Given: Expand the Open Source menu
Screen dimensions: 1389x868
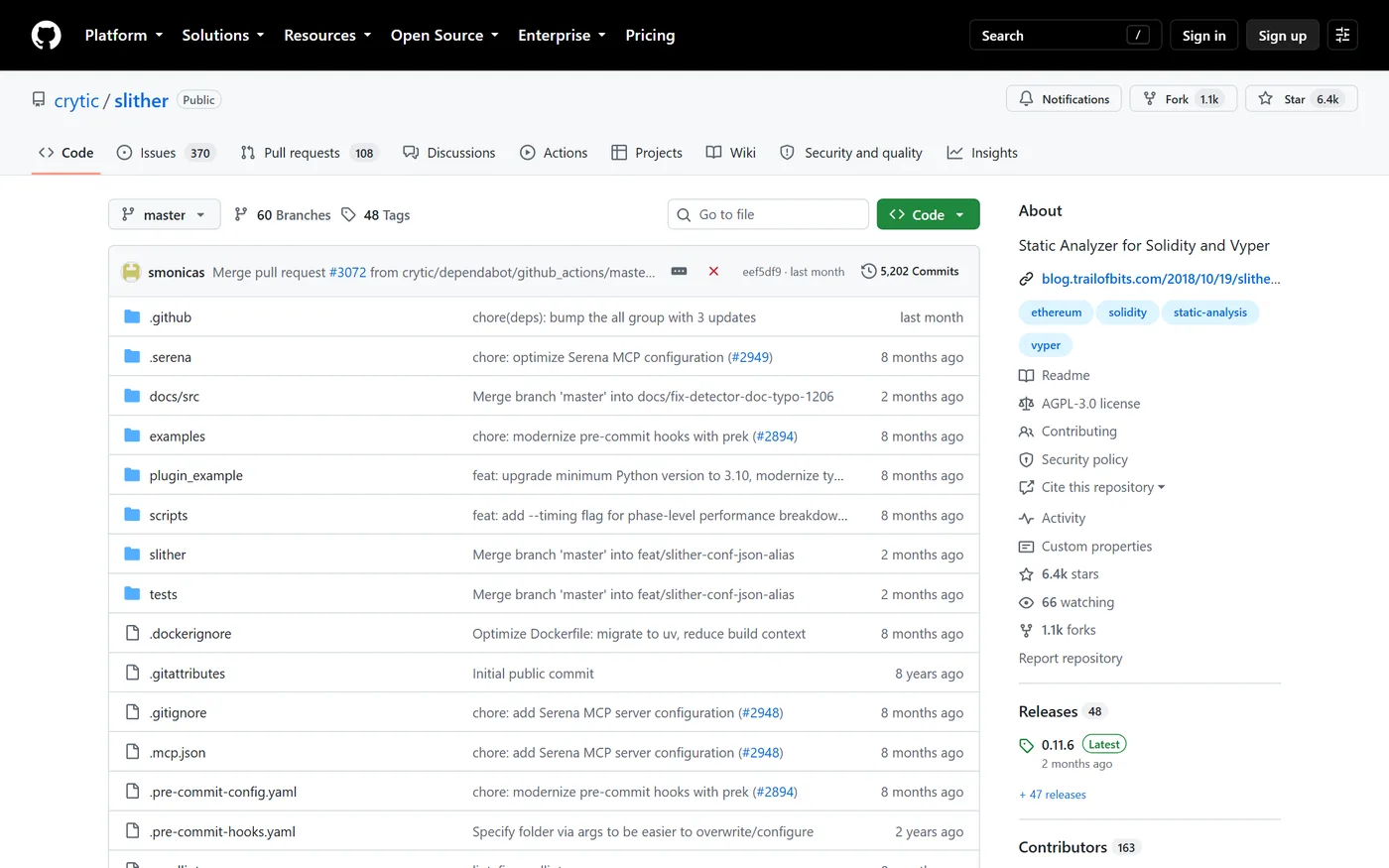Looking at the screenshot, I should click(444, 35).
